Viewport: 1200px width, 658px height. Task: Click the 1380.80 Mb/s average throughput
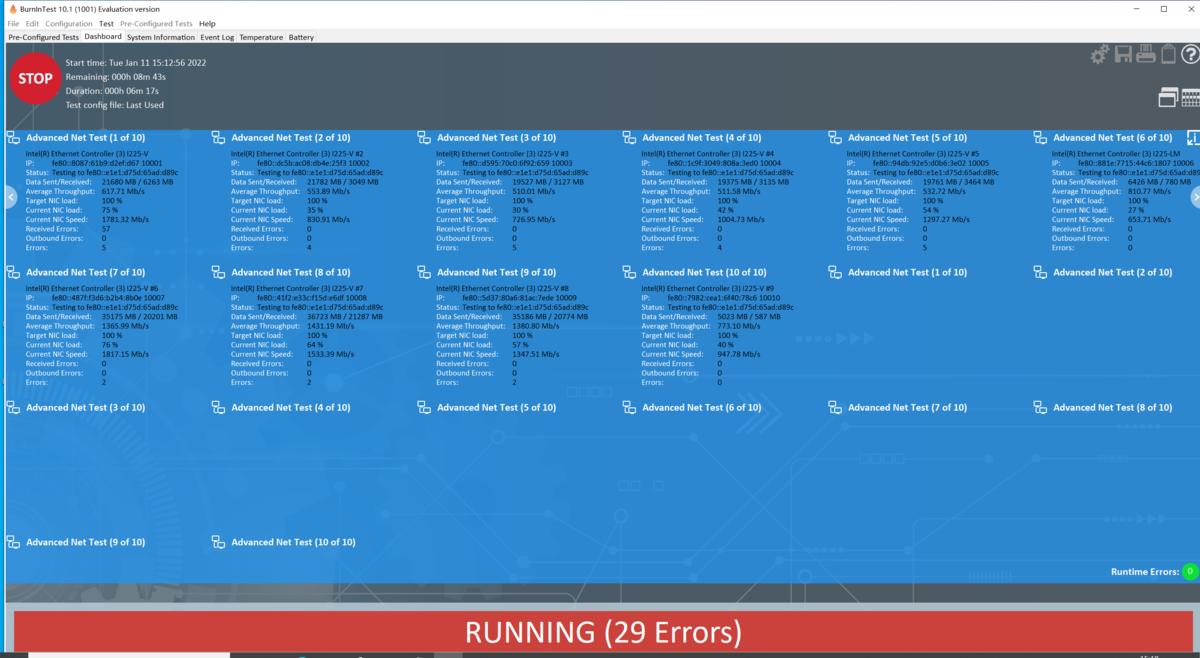[x=536, y=326]
